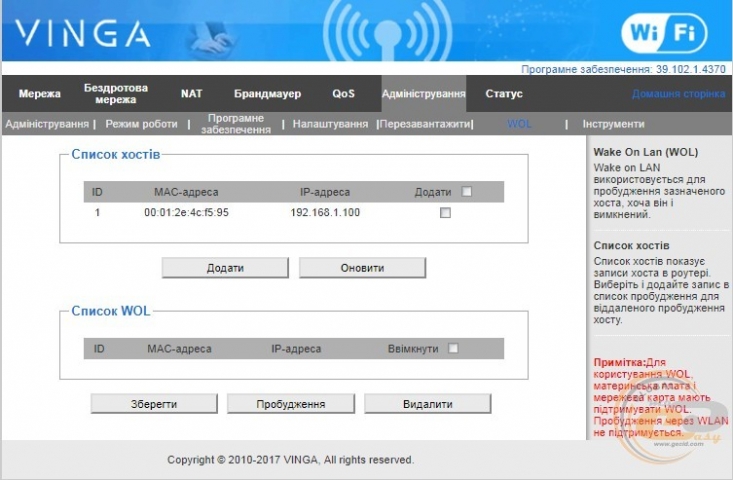The image size is (733, 480).
Task: Click the Зберегти button
Action: point(154,404)
